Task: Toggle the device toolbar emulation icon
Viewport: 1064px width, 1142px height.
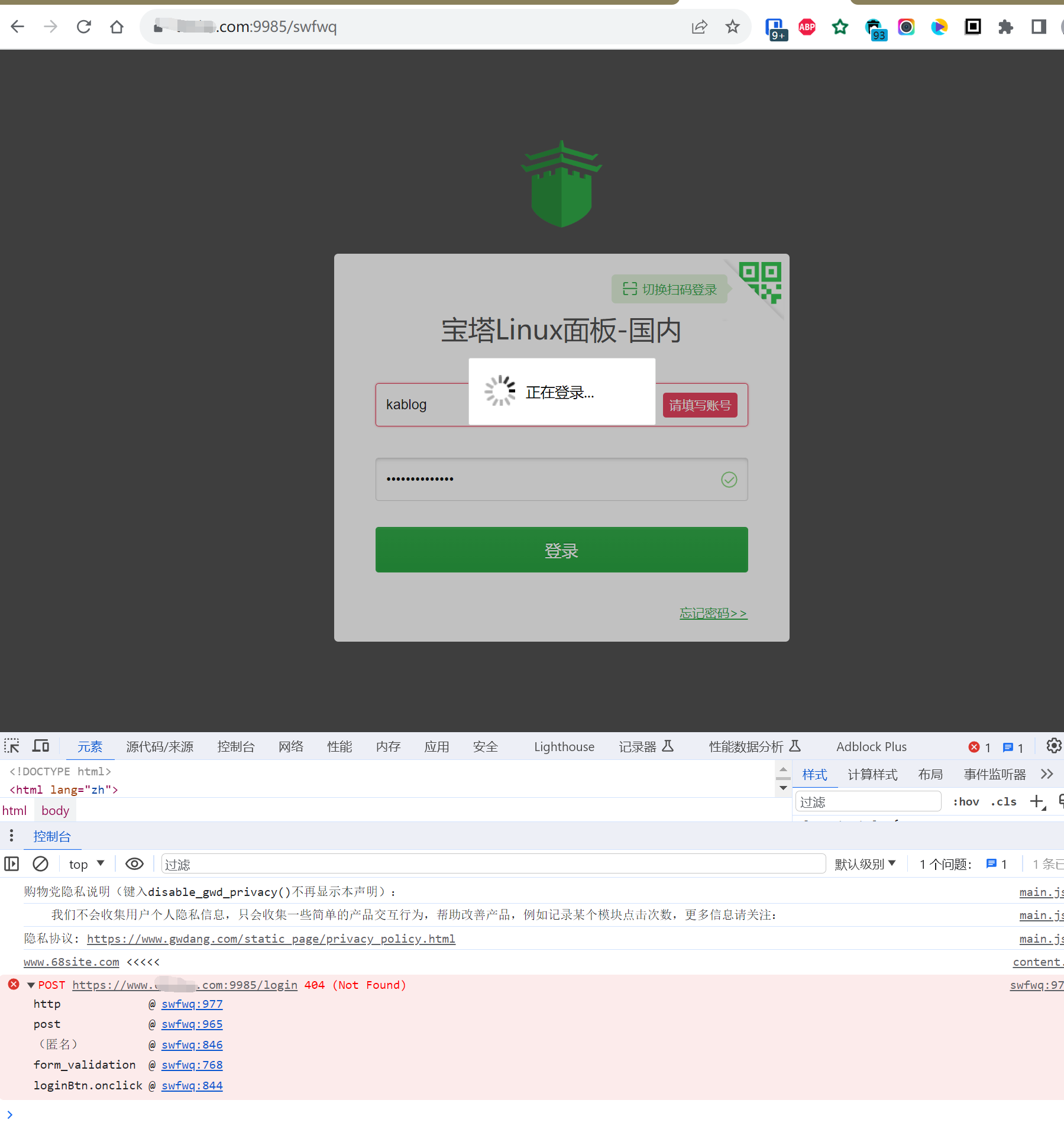Action: (41, 746)
